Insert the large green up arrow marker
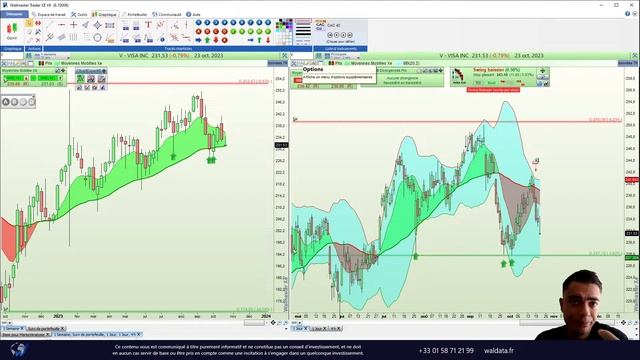 [x=207, y=40]
